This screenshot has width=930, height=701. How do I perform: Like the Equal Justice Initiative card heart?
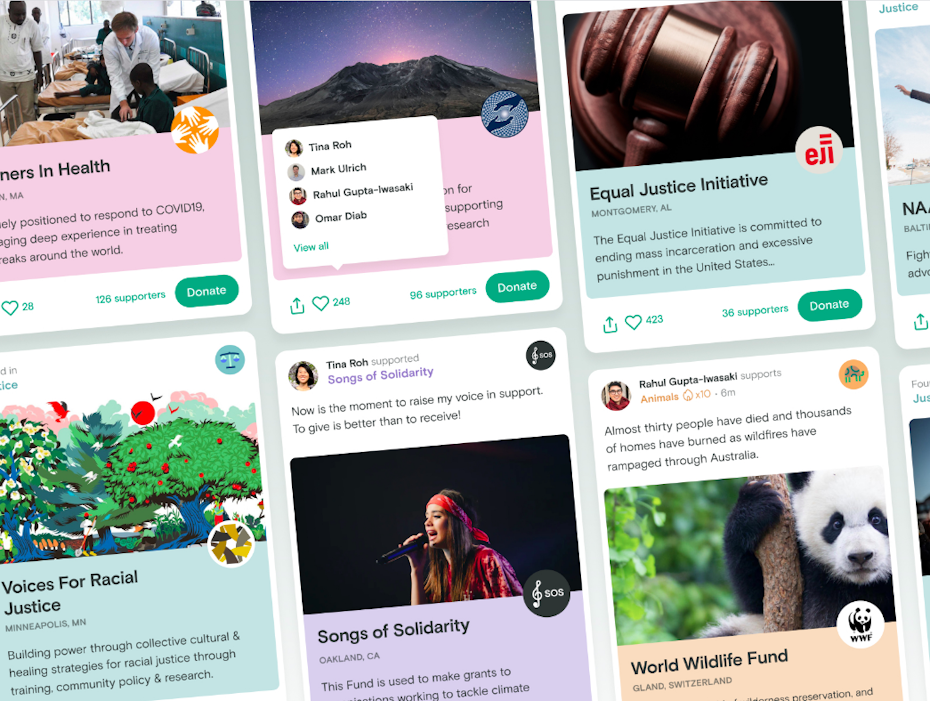tap(633, 322)
